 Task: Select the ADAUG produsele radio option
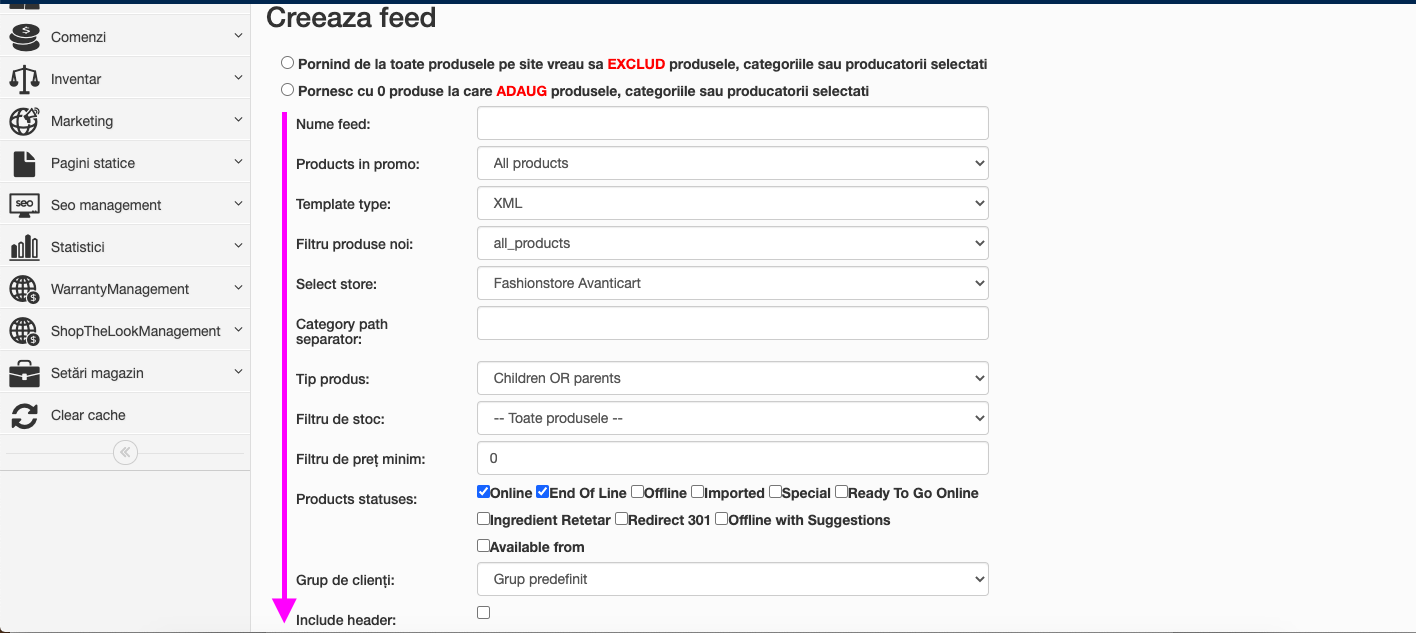tap(288, 89)
